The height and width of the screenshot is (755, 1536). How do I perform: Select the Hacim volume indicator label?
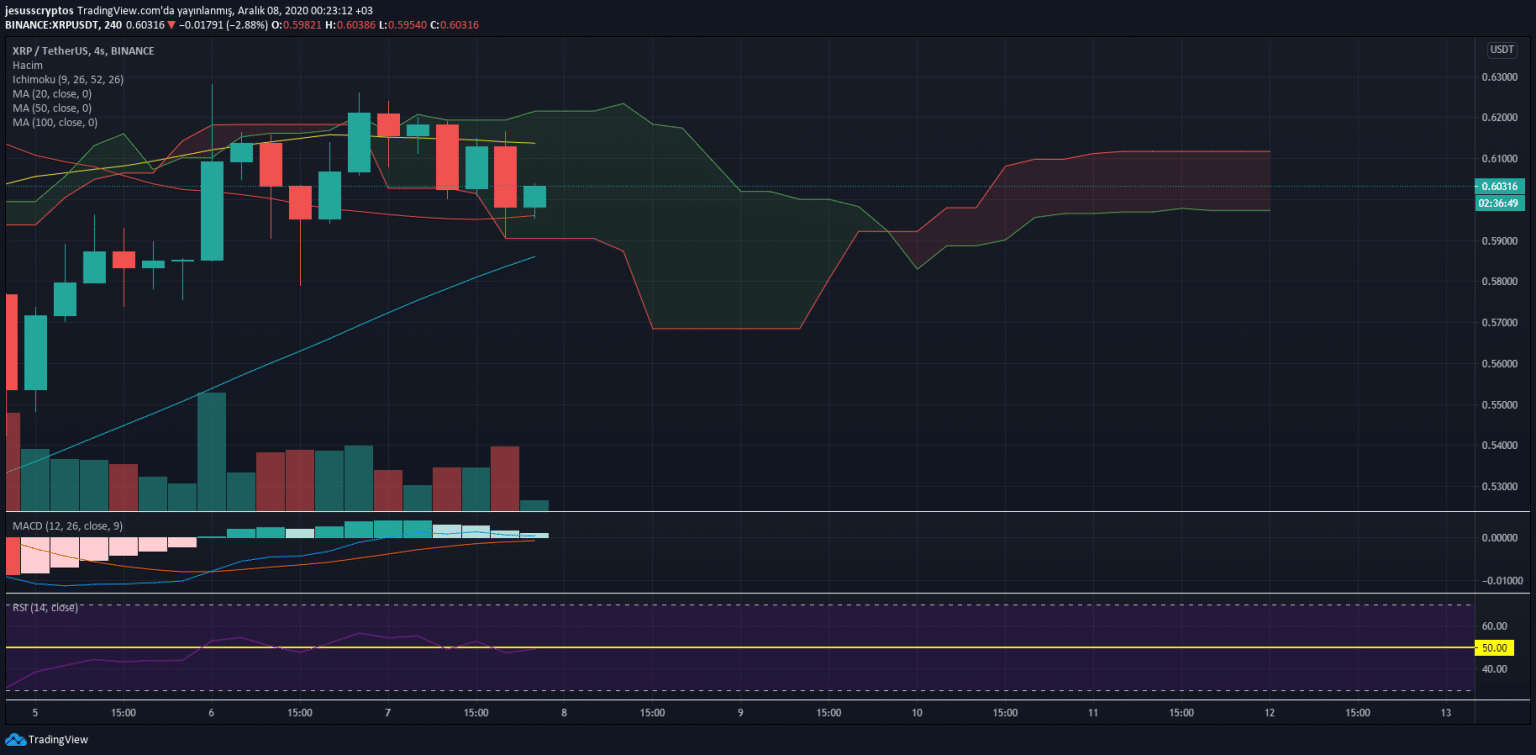28,65
